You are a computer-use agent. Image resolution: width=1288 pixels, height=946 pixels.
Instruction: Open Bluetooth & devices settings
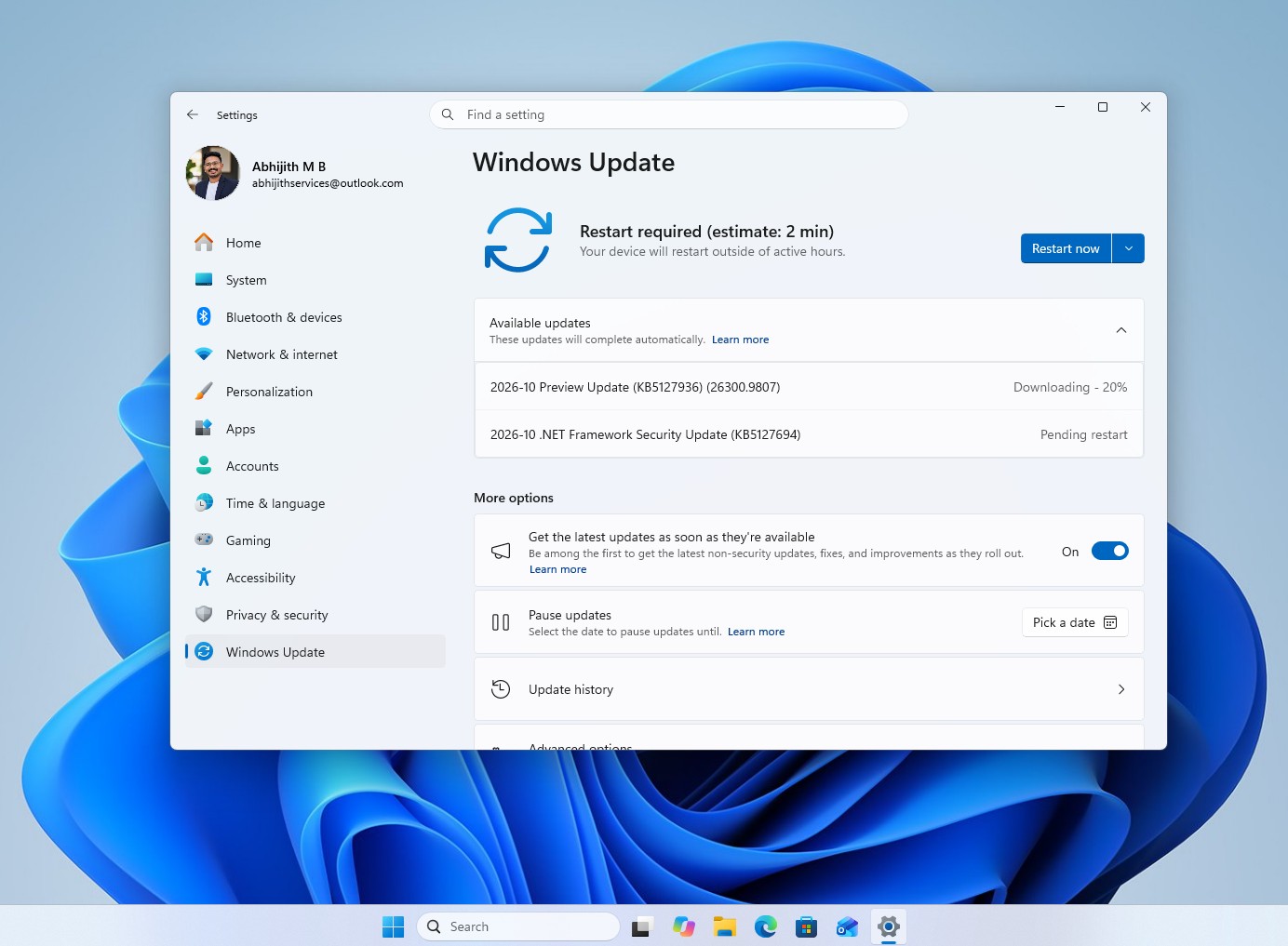[x=315, y=317]
